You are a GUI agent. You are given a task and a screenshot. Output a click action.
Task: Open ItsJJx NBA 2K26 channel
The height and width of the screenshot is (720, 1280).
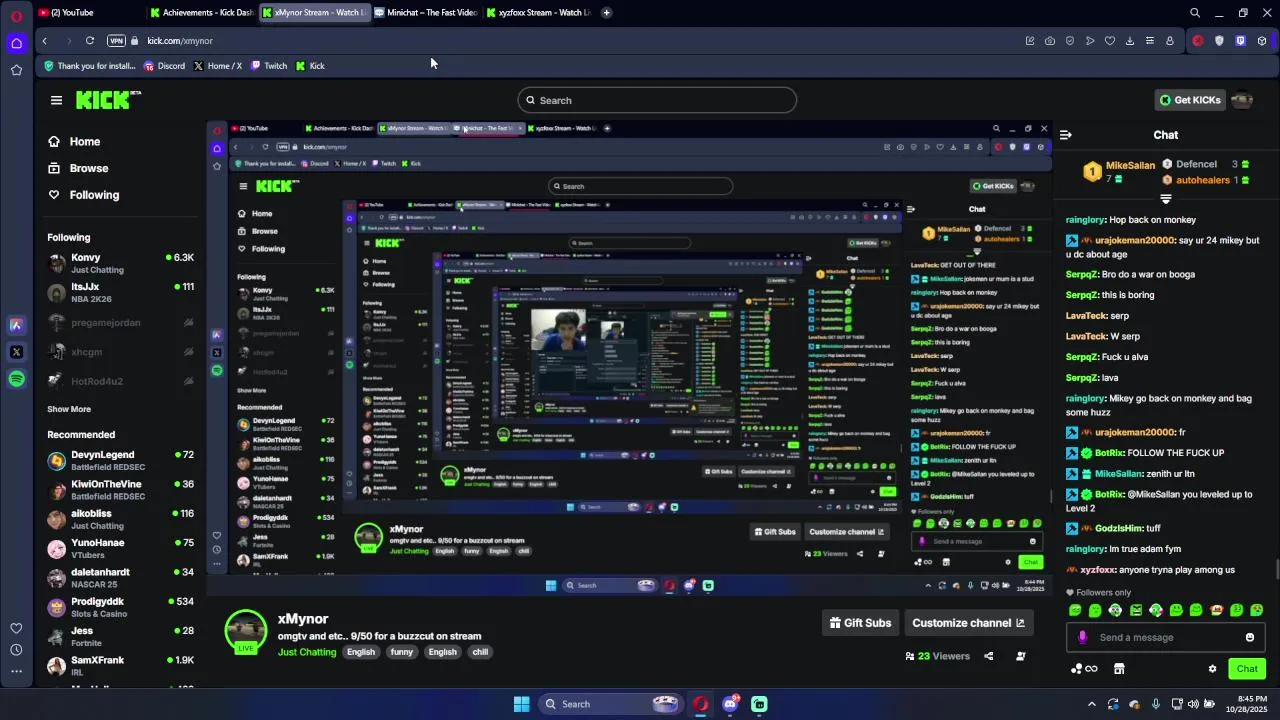tap(120, 293)
